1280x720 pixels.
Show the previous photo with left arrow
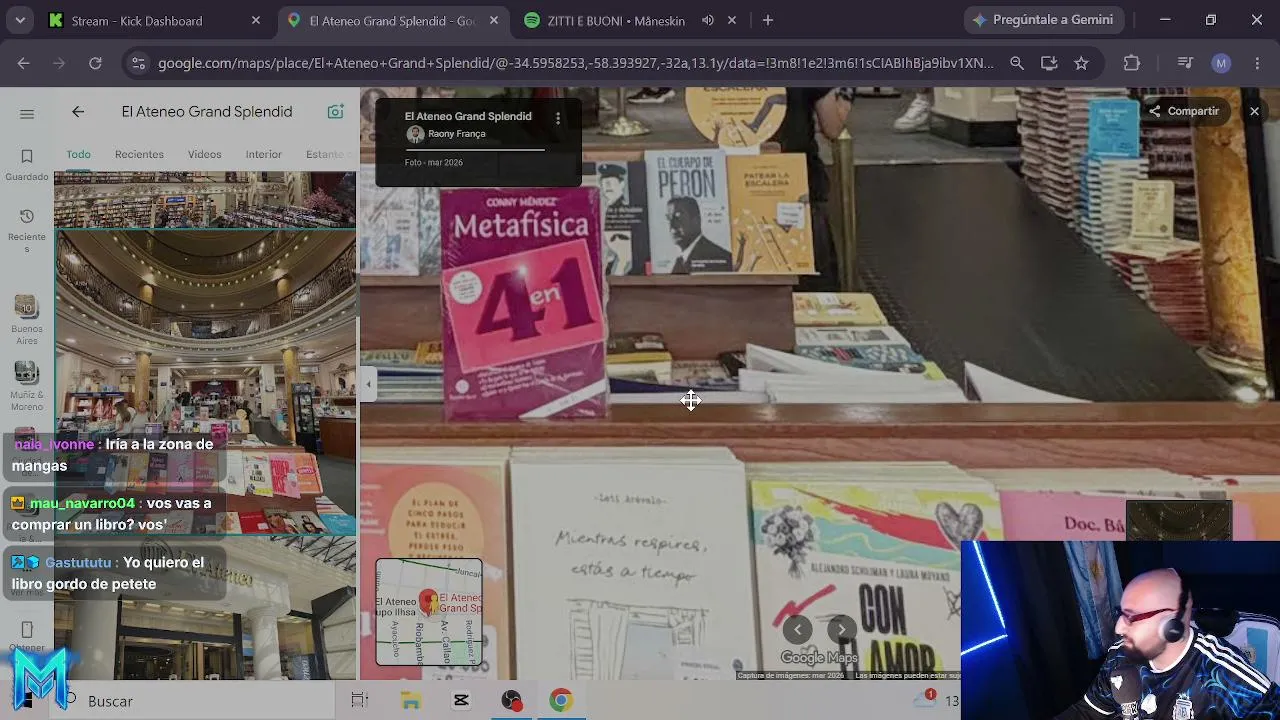pyautogui.click(x=797, y=629)
